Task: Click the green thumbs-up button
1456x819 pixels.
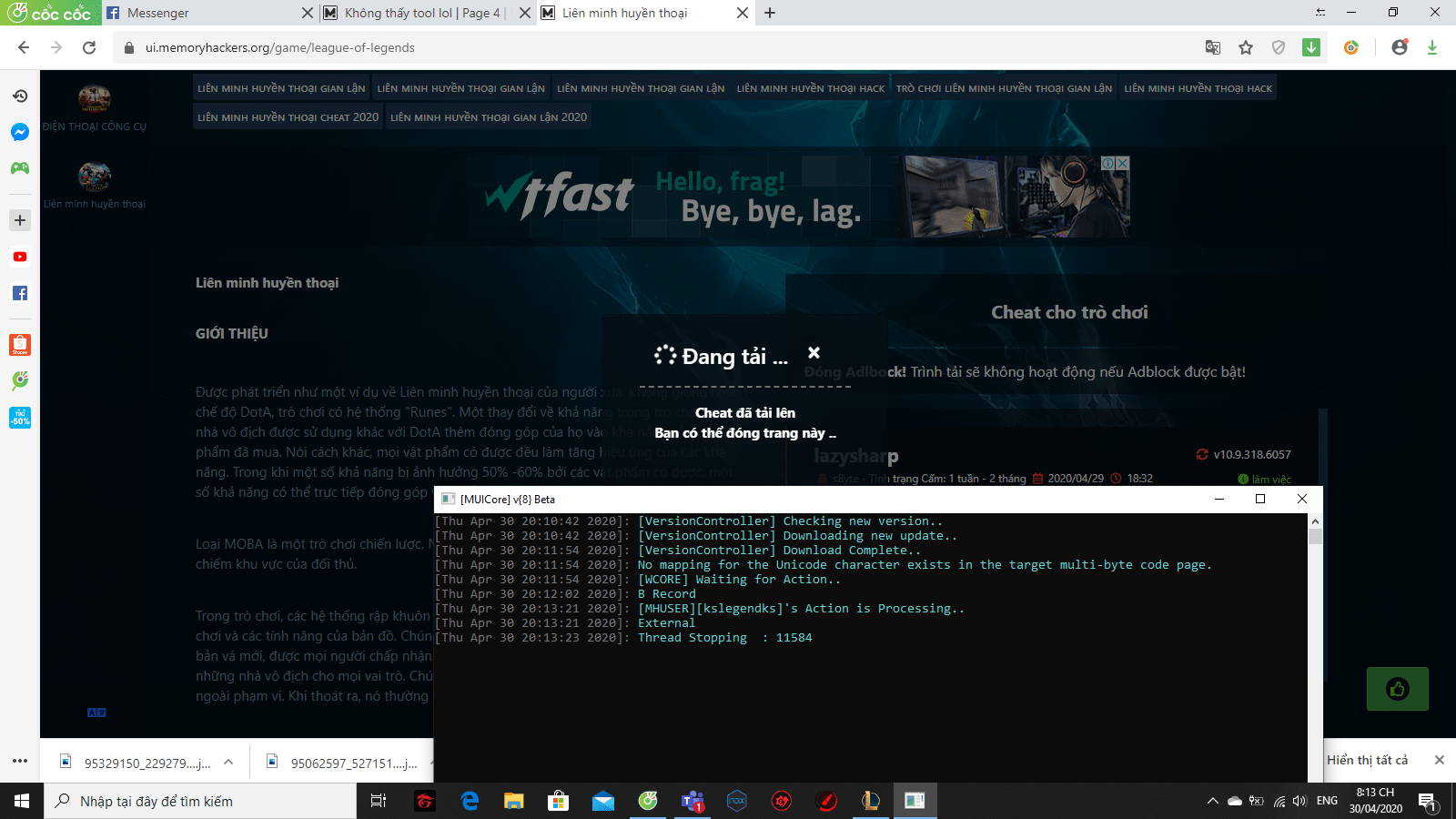Action: point(1398,689)
